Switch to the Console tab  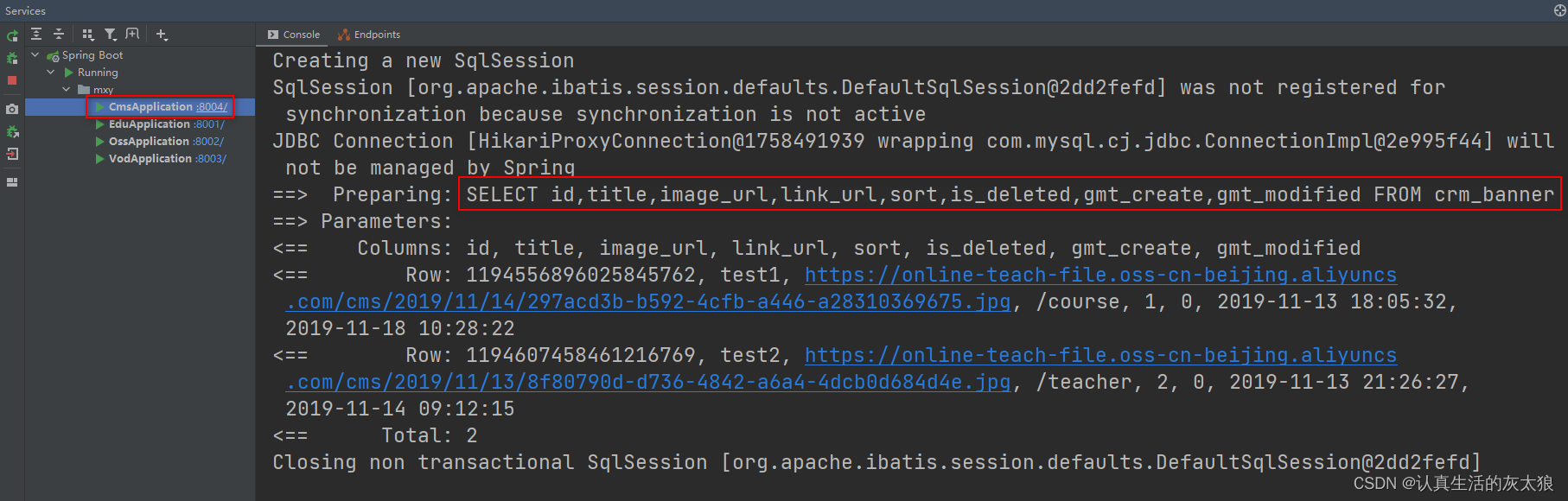pyautogui.click(x=293, y=35)
